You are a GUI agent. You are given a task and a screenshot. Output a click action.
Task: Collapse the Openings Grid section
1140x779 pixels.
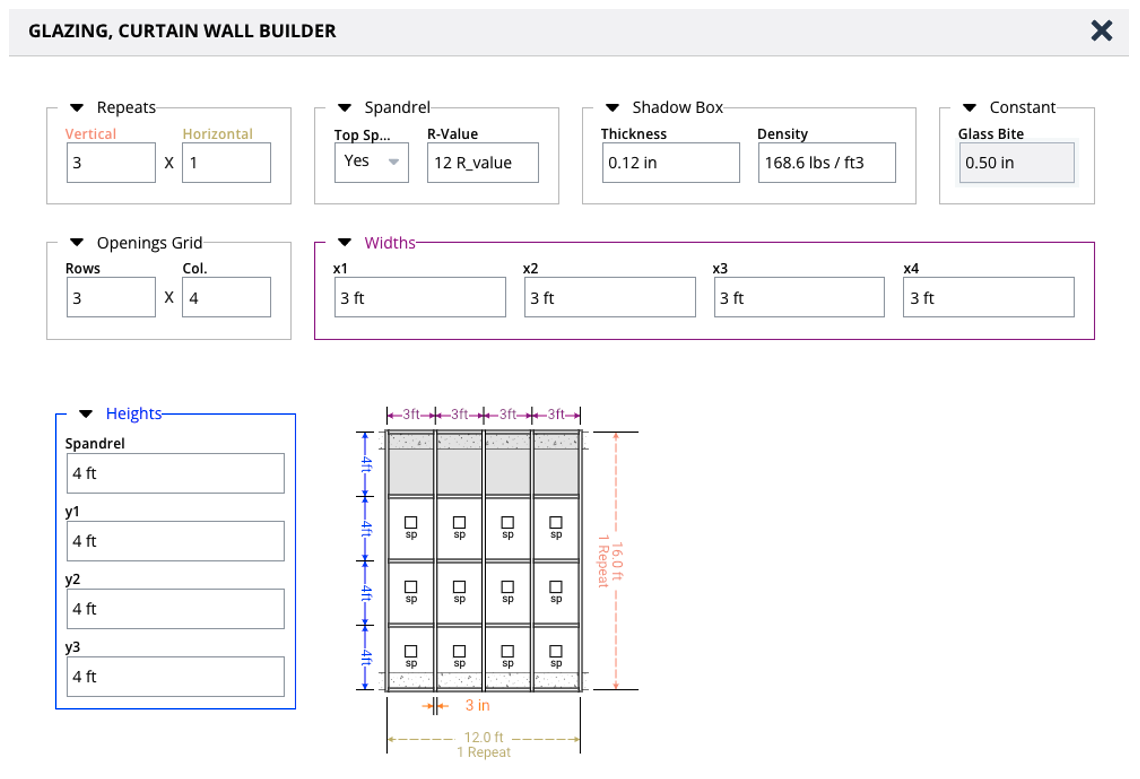pyautogui.click(x=77, y=243)
